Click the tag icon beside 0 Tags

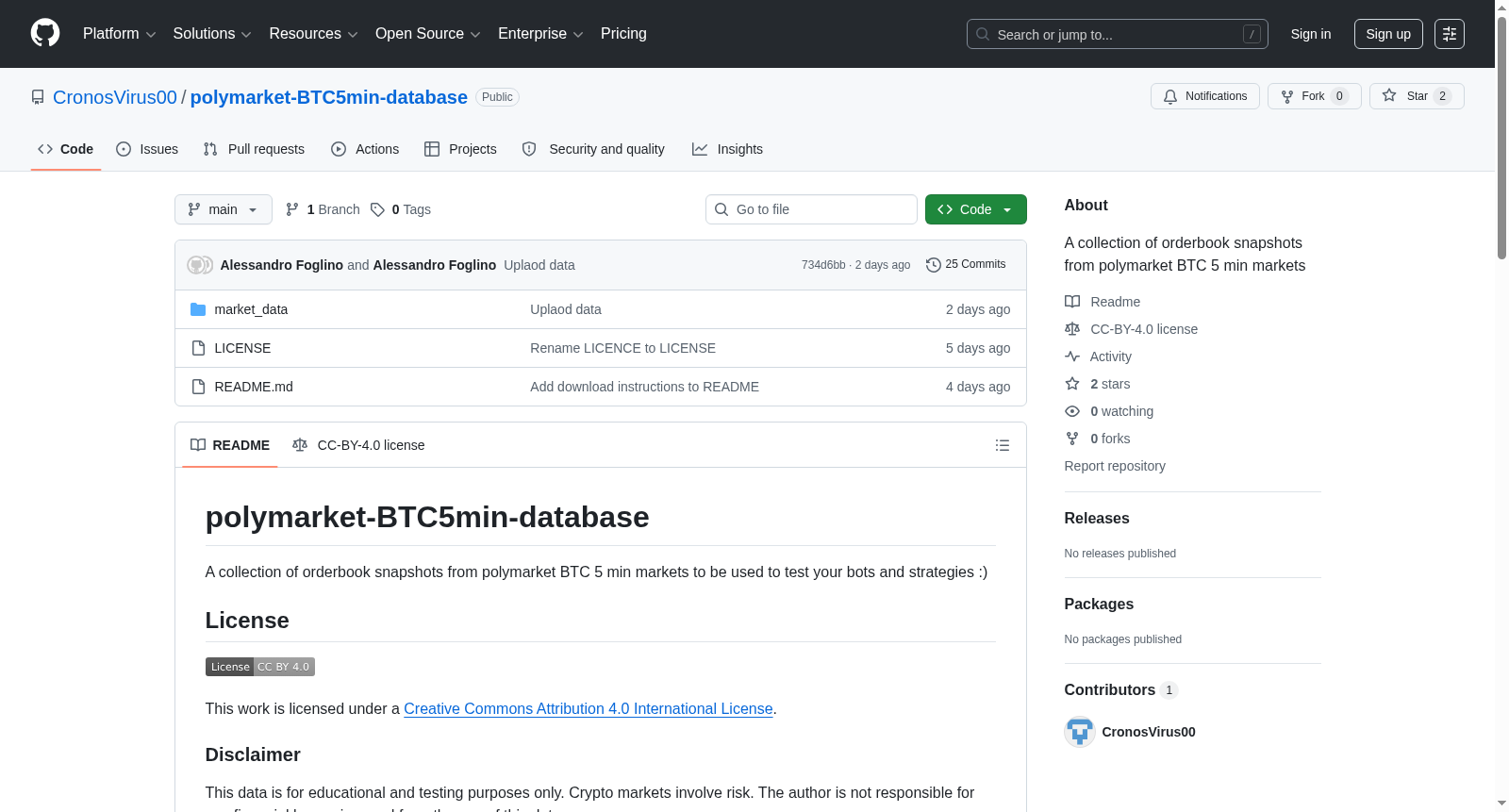tap(377, 209)
